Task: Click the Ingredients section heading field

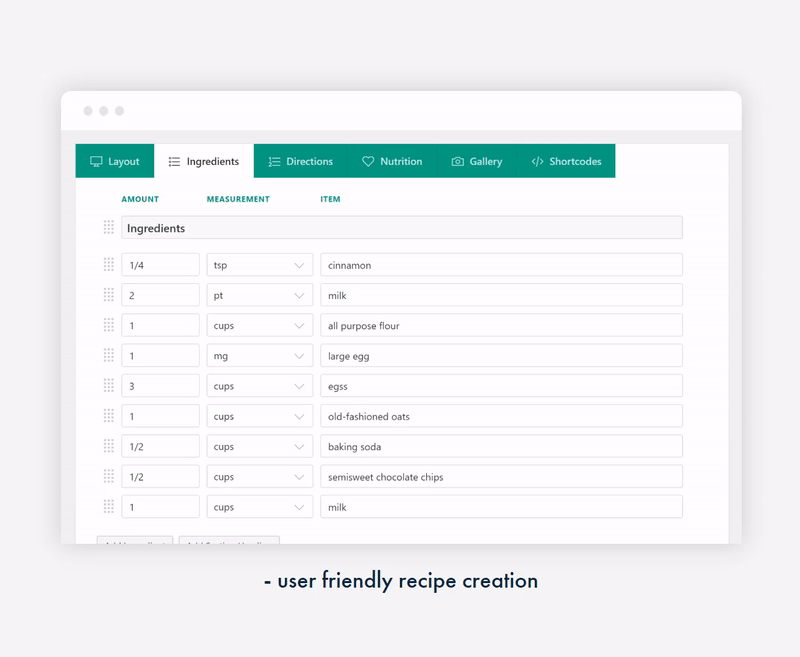Action: point(401,228)
